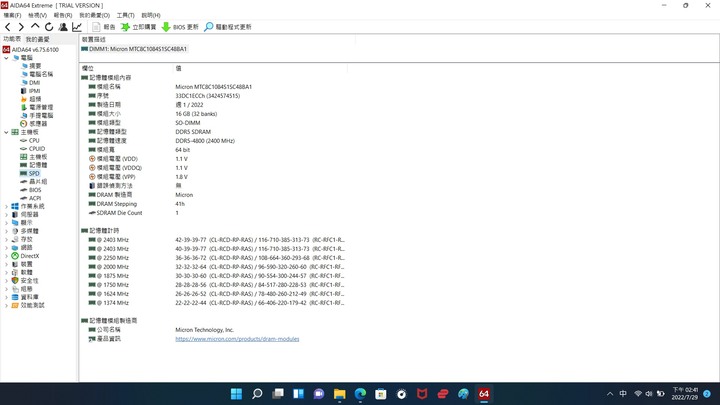
Task: Select the @ 2250 MHz timing row
Action: click(214, 258)
